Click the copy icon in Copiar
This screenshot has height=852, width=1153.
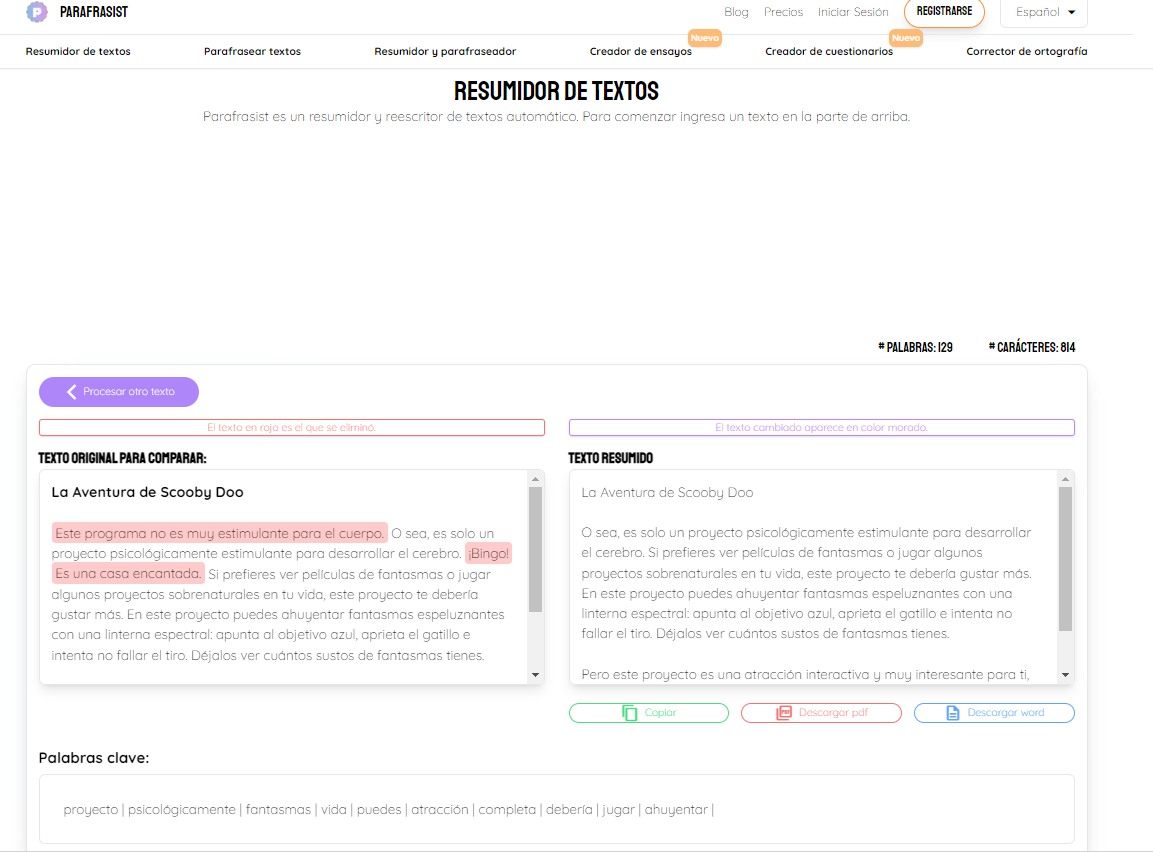click(629, 713)
